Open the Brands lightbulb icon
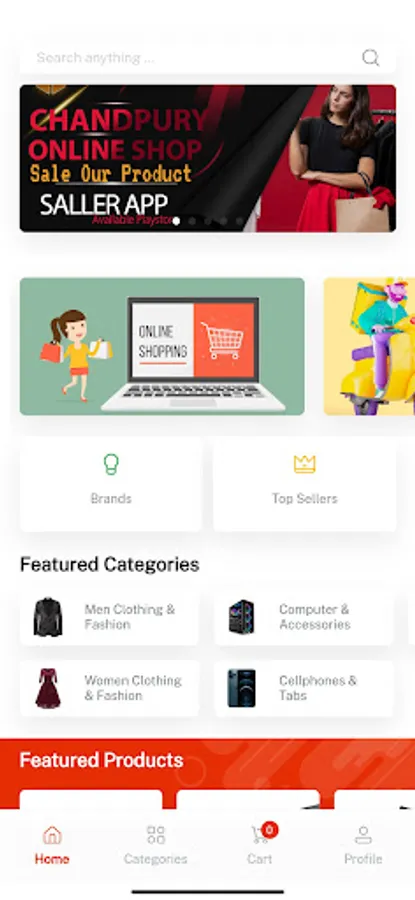 111,464
